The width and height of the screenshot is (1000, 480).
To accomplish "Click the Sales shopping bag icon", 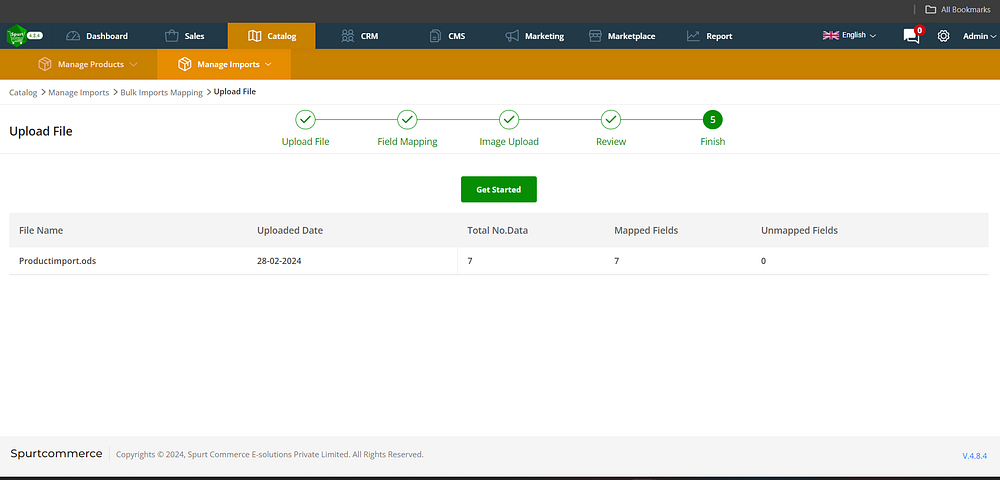I will coord(172,36).
